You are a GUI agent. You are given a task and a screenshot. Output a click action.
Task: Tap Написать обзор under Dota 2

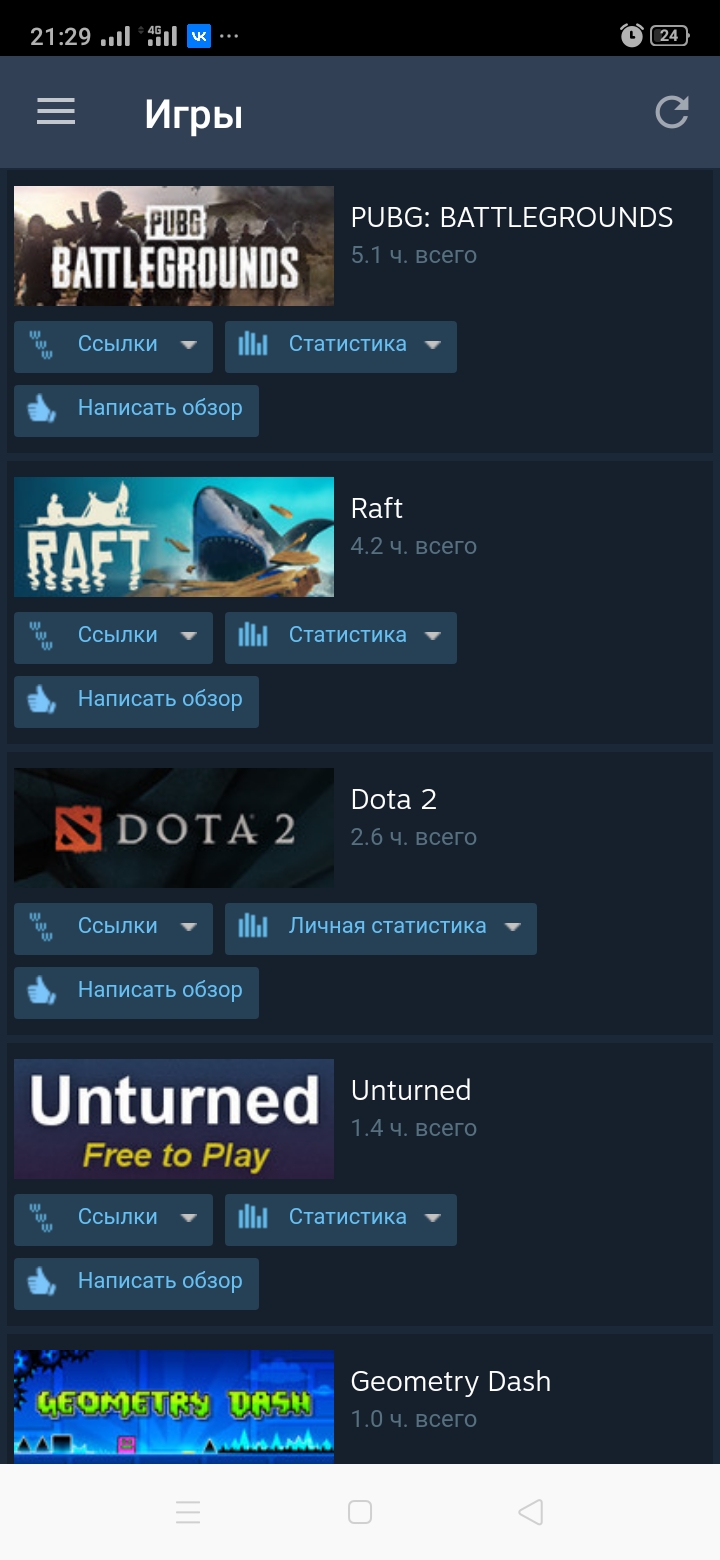pyautogui.click(x=136, y=992)
